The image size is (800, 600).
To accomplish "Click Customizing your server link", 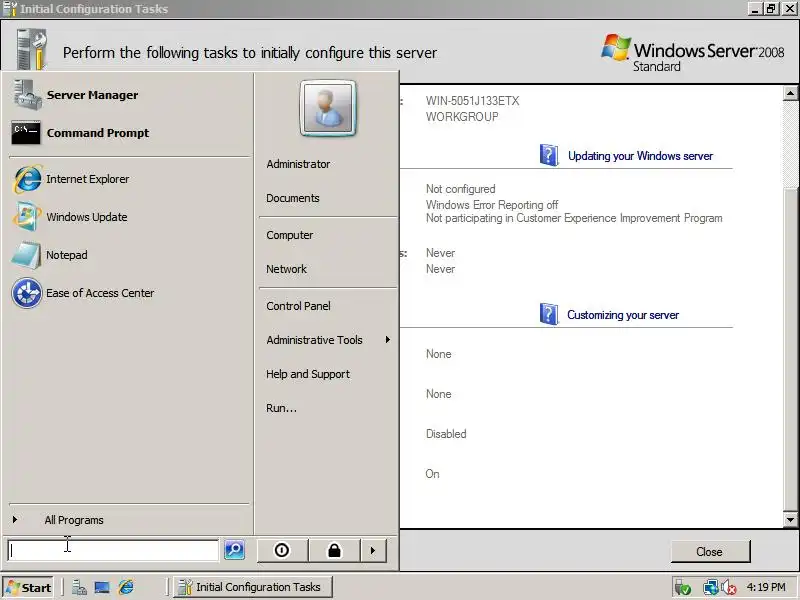I will tap(623, 315).
